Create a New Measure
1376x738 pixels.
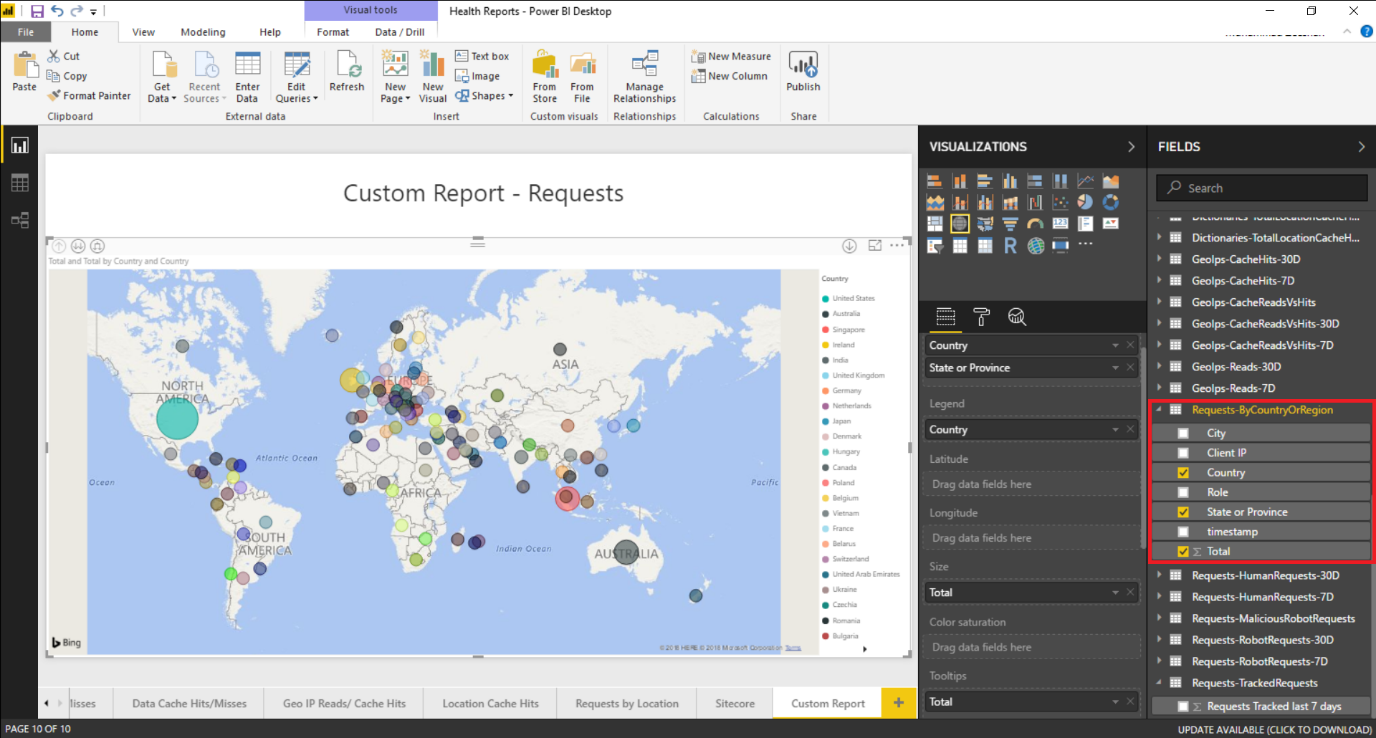[x=731, y=57]
